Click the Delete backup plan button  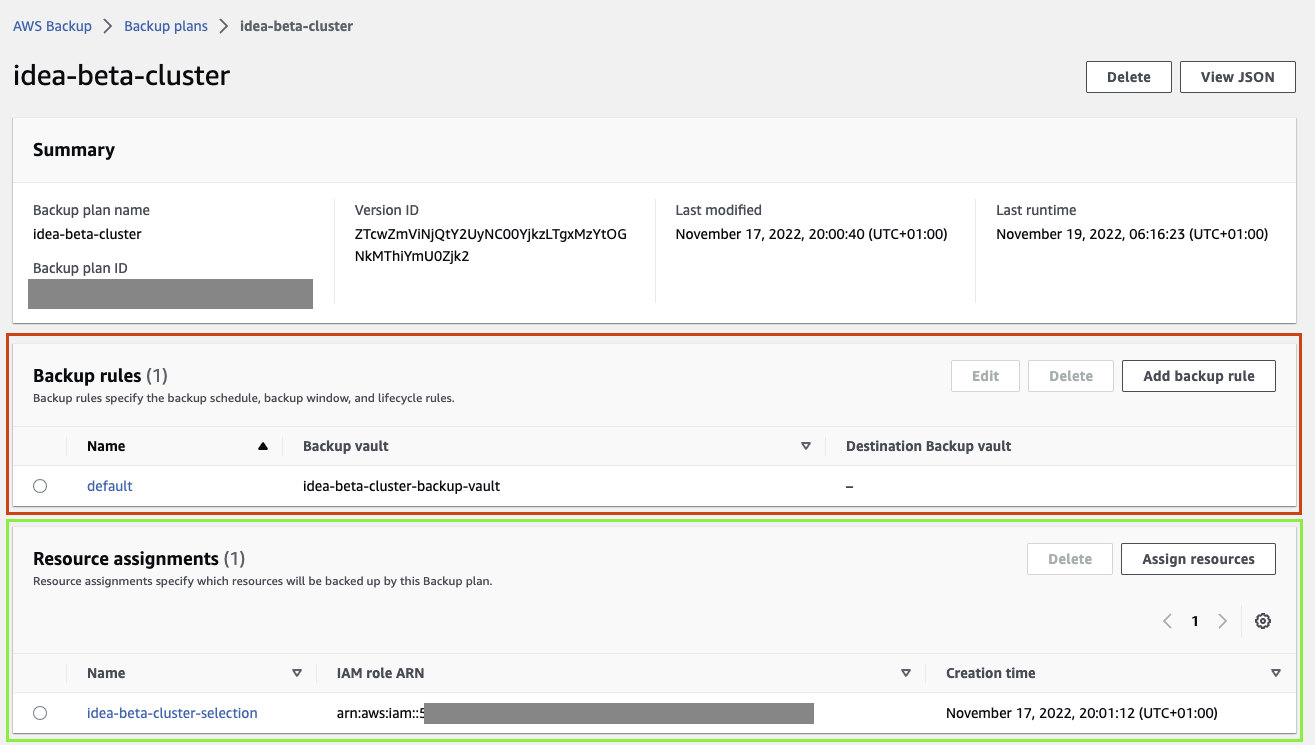coord(1128,77)
